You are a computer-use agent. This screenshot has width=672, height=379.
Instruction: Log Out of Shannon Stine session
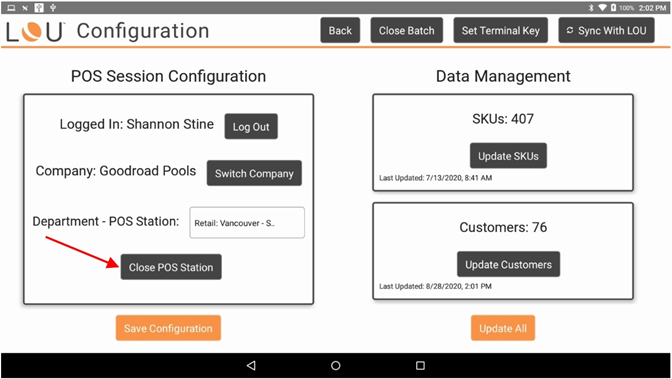251,126
